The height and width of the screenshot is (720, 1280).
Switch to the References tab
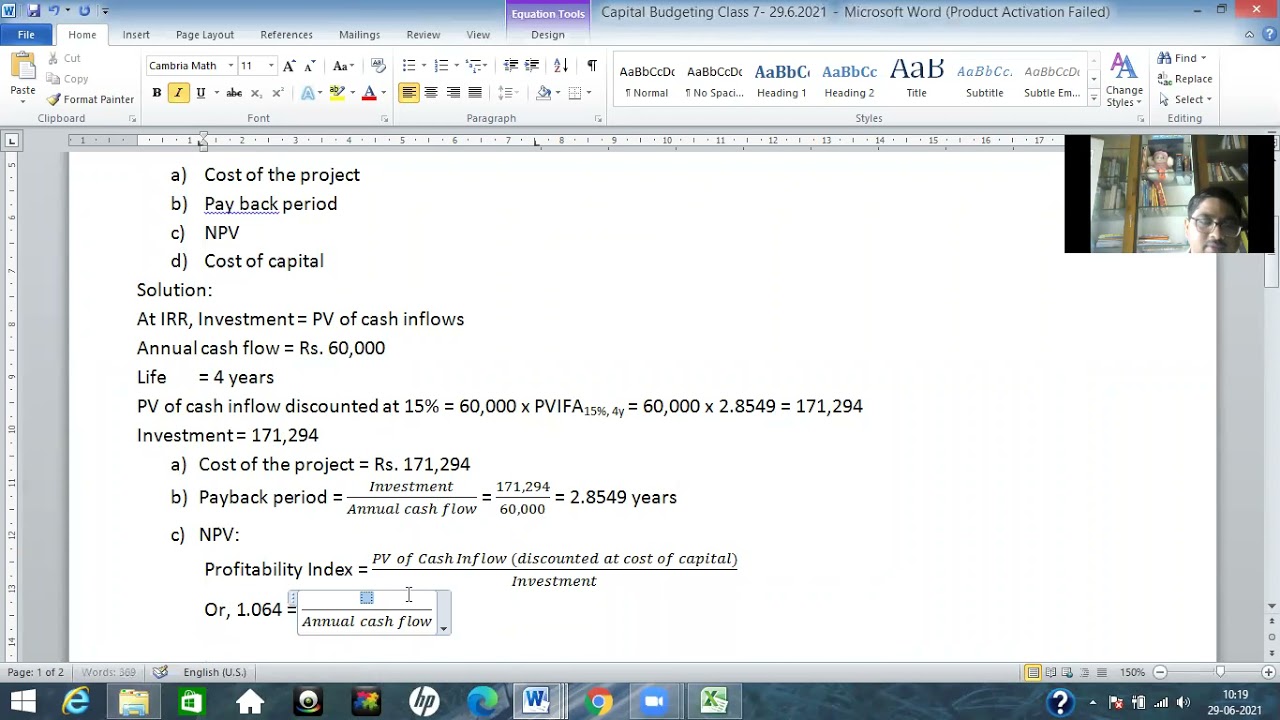click(x=286, y=34)
